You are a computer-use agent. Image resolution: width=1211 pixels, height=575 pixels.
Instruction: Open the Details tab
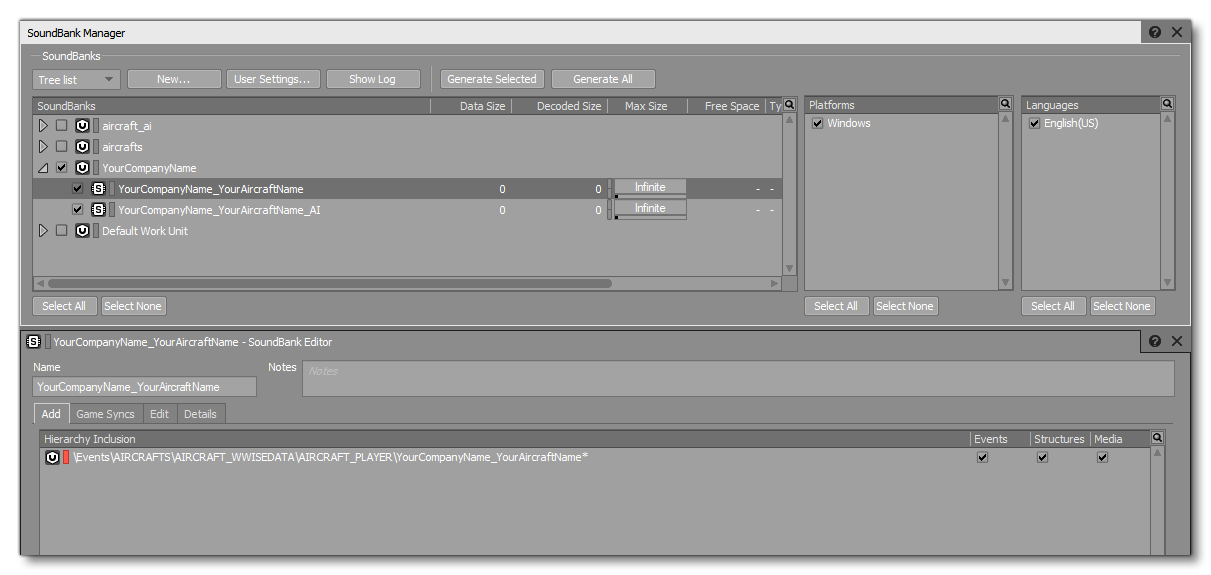coord(200,414)
